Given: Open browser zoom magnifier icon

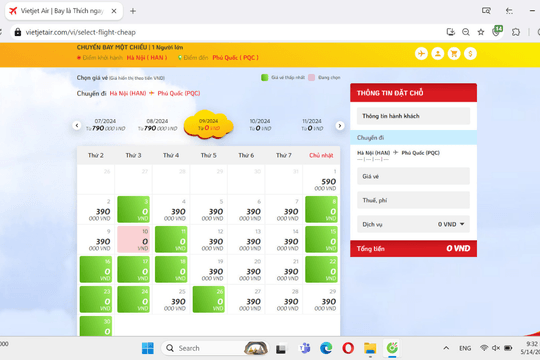Looking at the screenshot, I should pyautogui.click(x=466, y=32).
